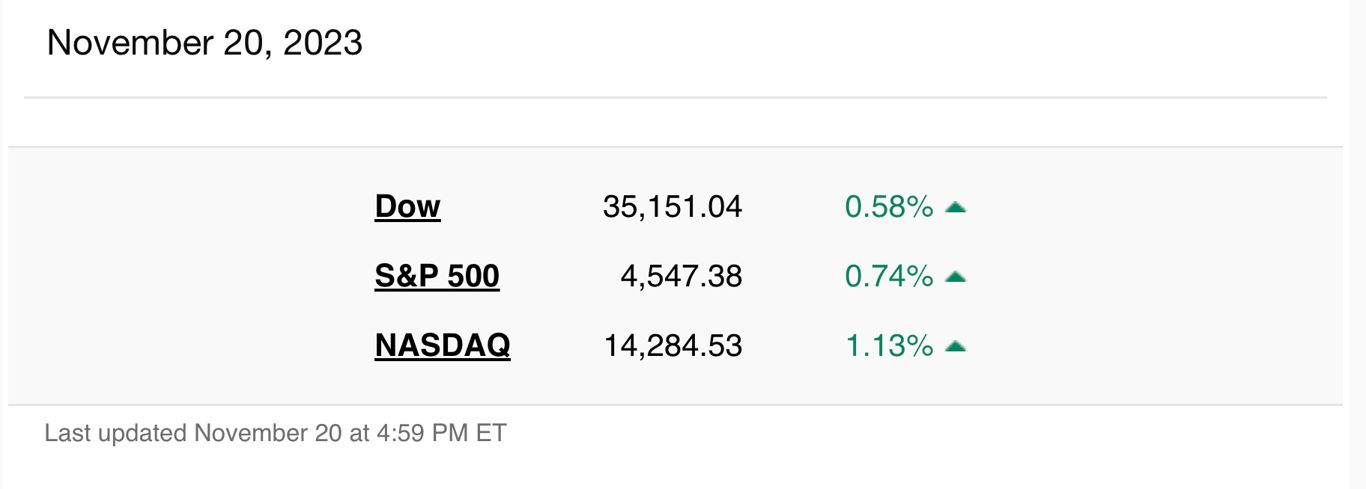1366x489 pixels.
Task: Follow the NASDAQ index link
Action: (x=442, y=346)
